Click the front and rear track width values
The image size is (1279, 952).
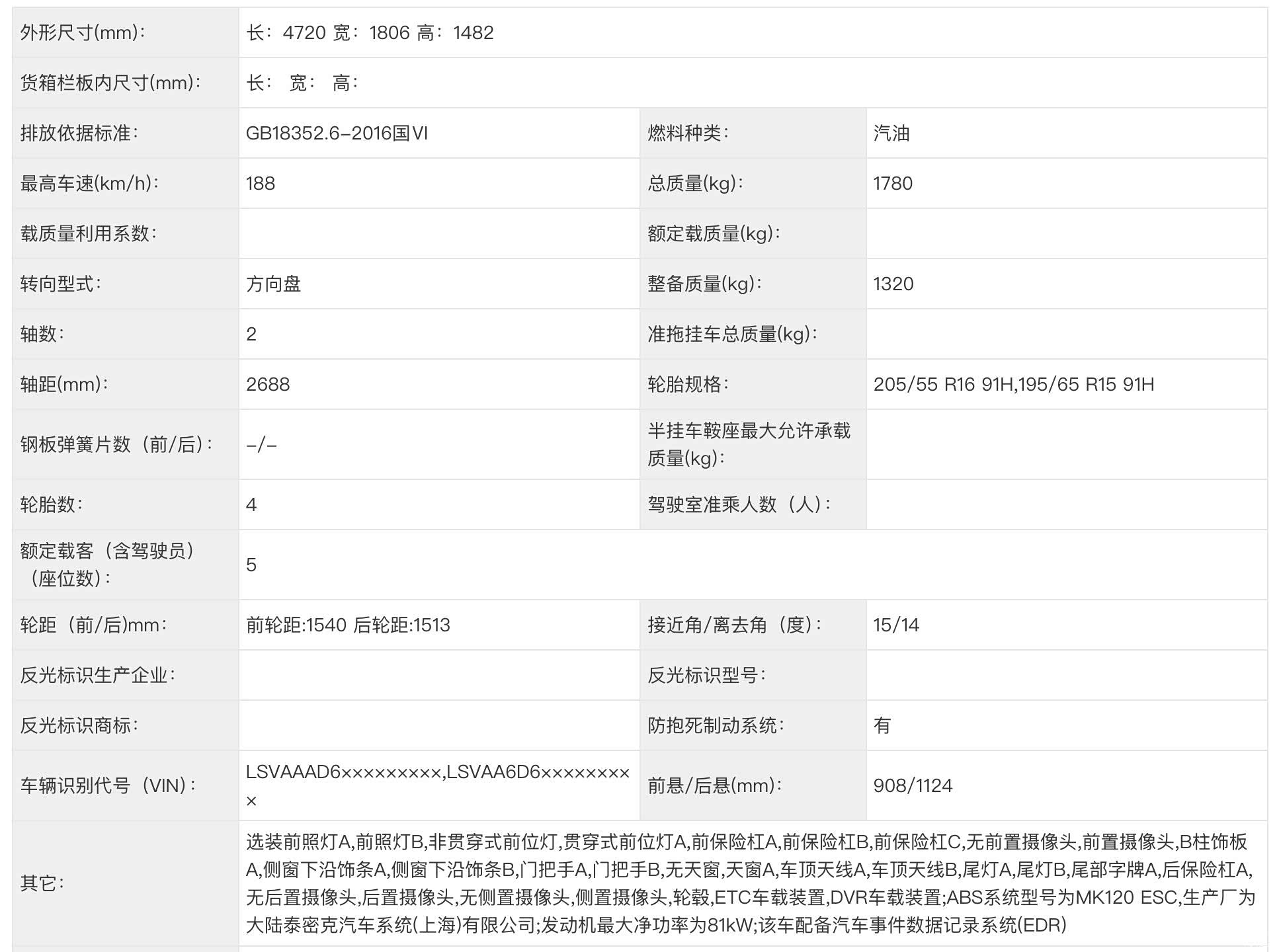tap(348, 625)
